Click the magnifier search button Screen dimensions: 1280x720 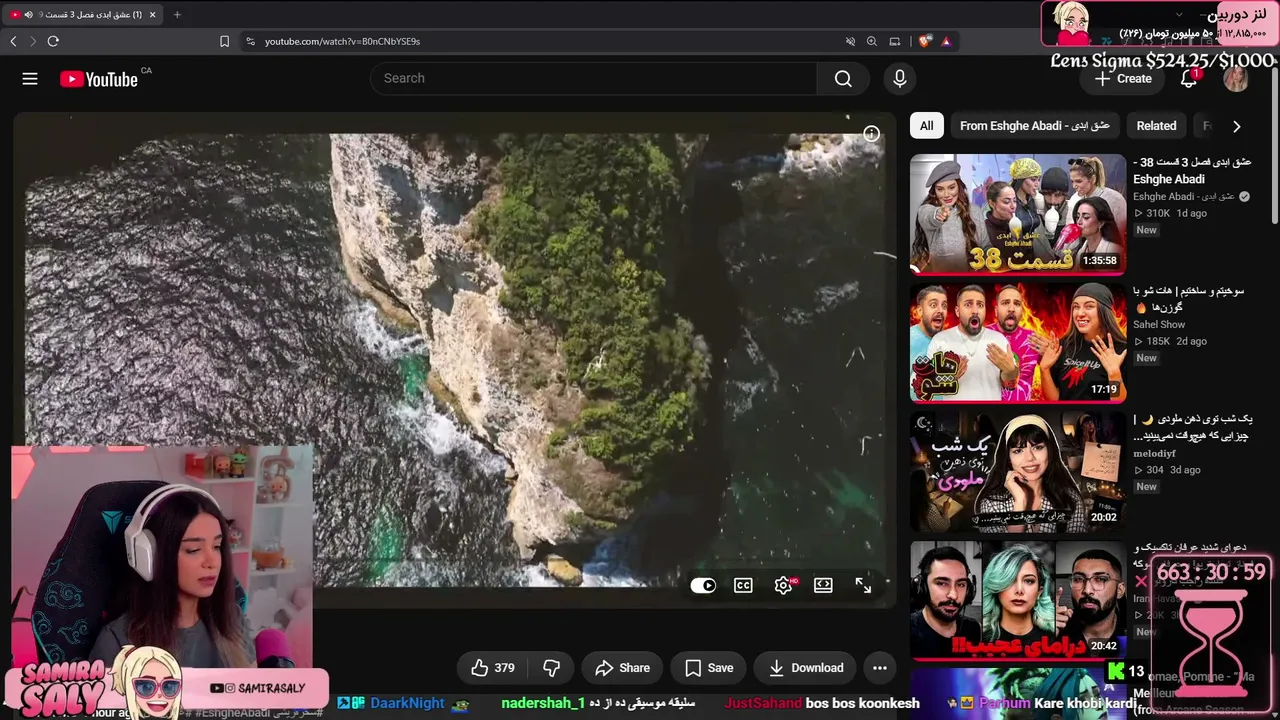point(843,78)
